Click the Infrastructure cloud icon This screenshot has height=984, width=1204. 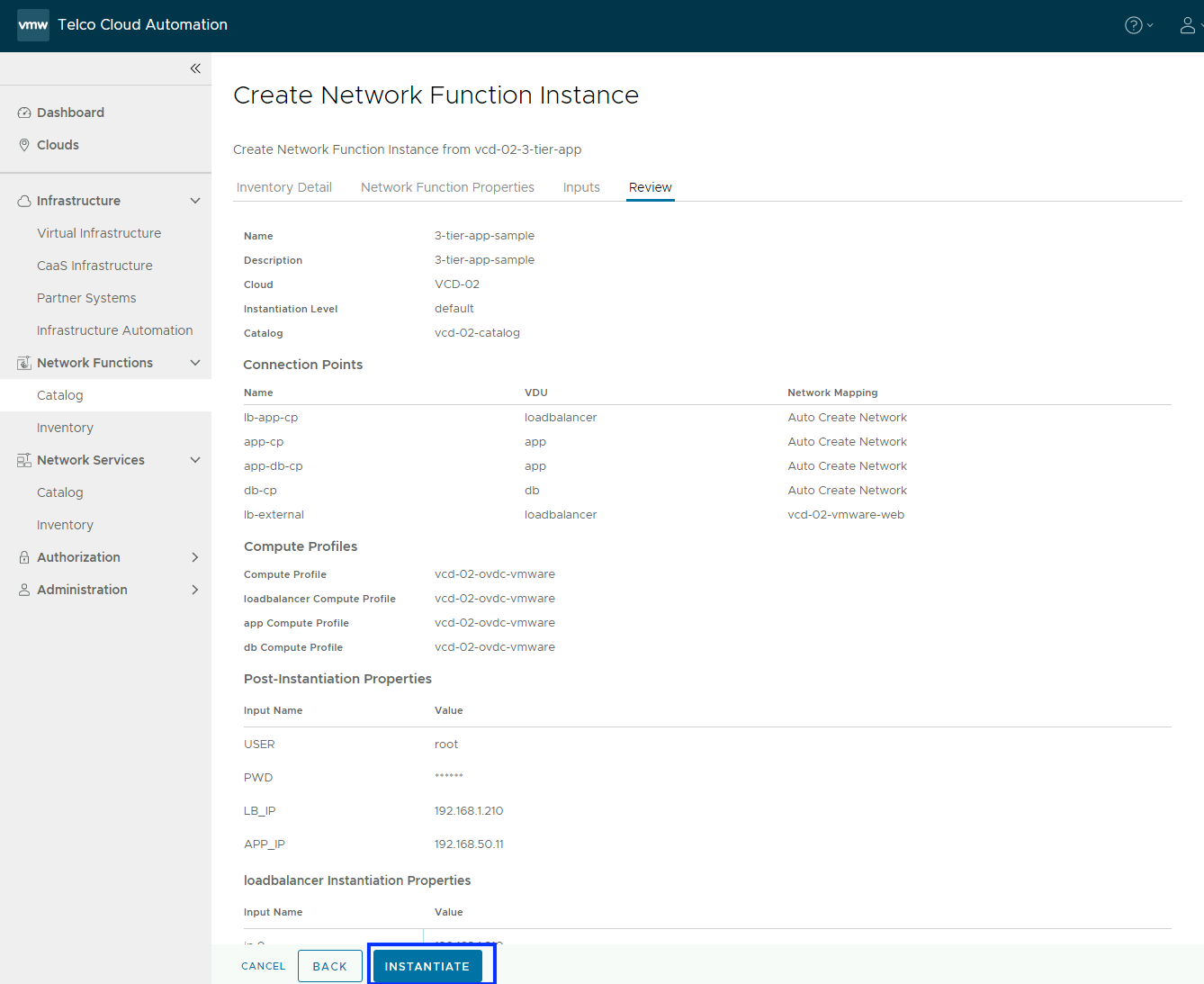click(24, 201)
